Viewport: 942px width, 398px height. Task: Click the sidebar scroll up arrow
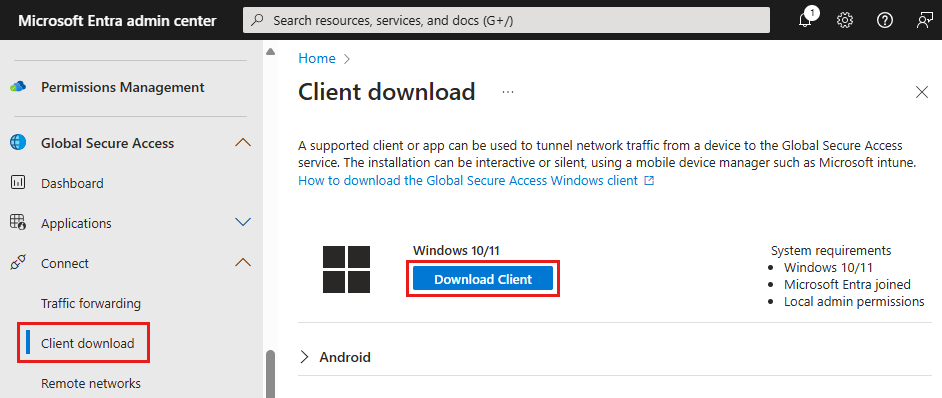click(270, 52)
